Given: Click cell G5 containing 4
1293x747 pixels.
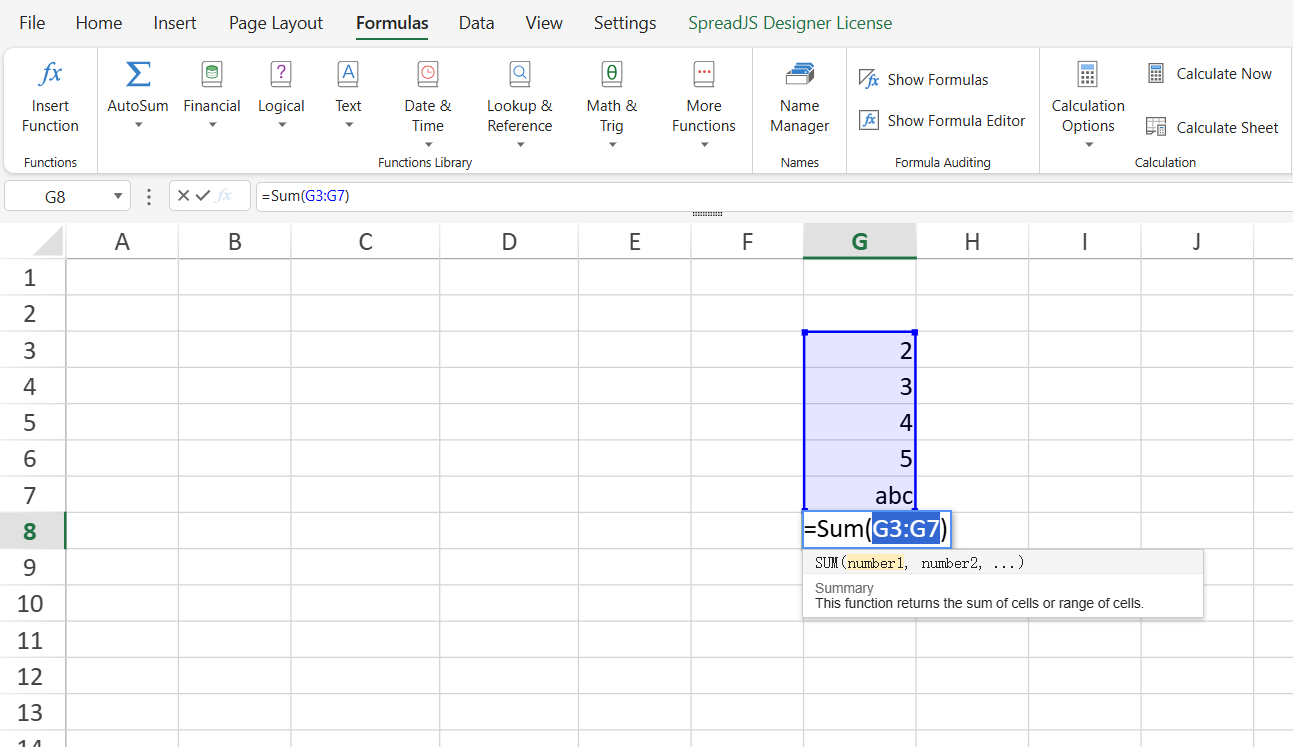Looking at the screenshot, I should pyautogui.click(x=860, y=422).
